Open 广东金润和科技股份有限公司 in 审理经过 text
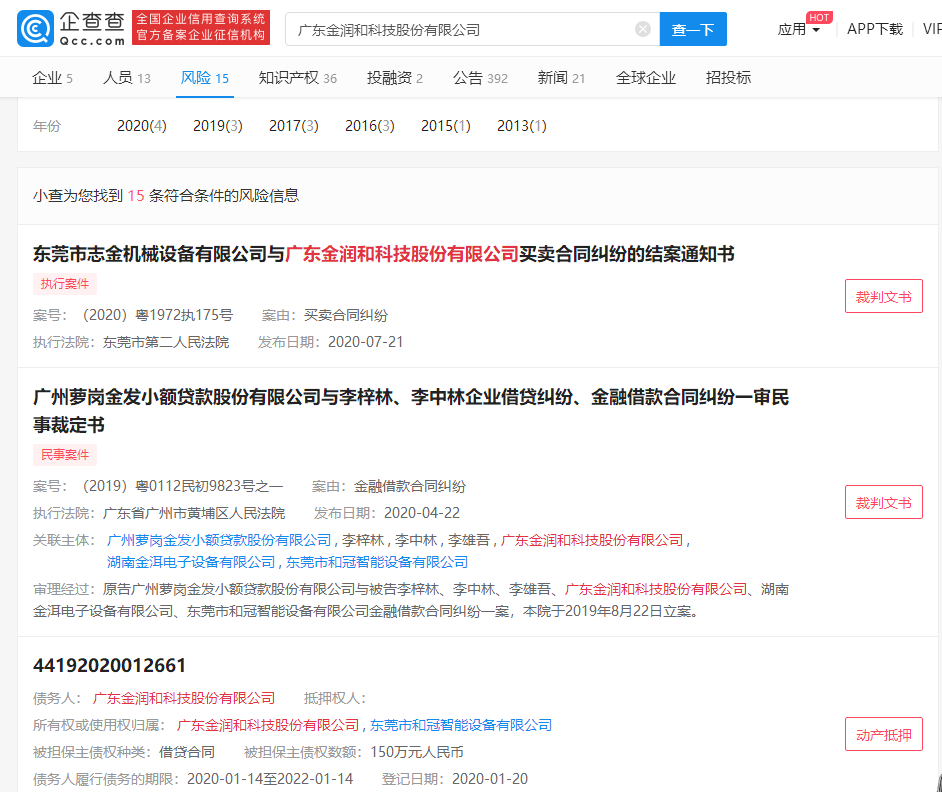This screenshot has height=792, width=942. pos(656,589)
